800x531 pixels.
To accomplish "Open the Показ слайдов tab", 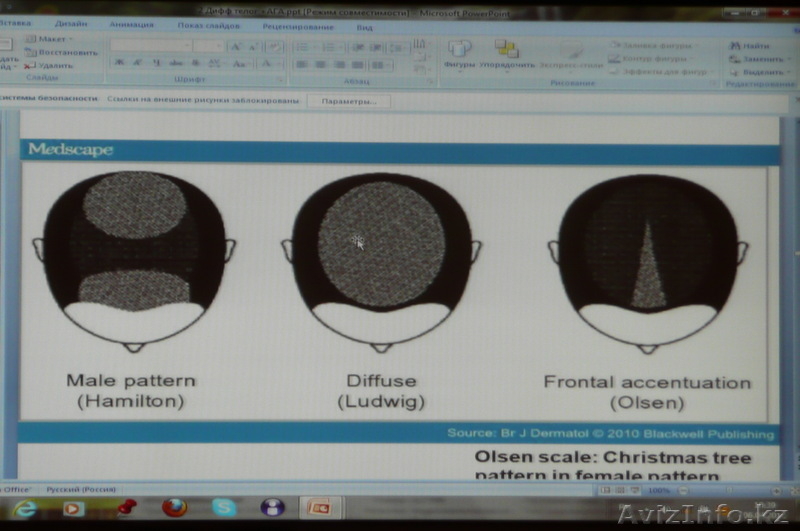I will (207, 24).
